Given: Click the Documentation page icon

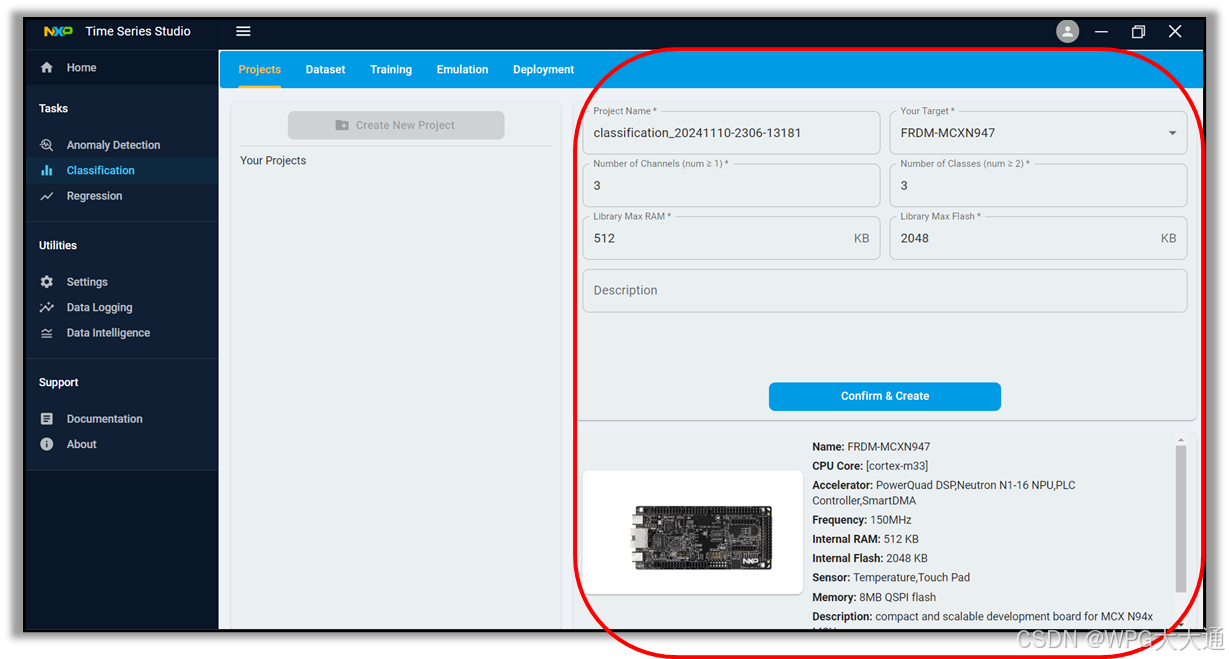Looking at the screenshot, I should (46, 419).
